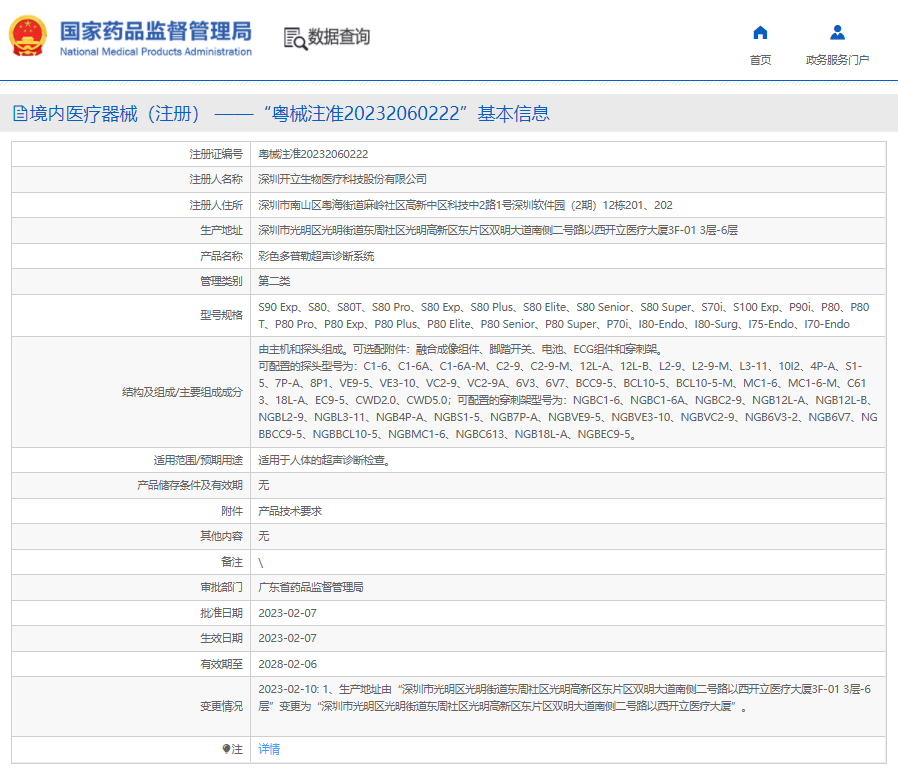This screenshot has width=898, height=770.
Task: Click 数据查询 label
Action: (339, 37)
